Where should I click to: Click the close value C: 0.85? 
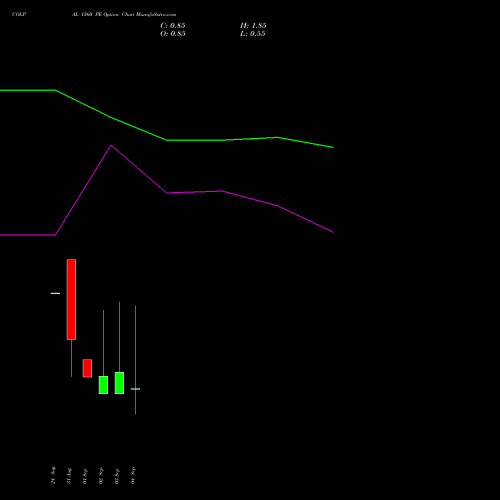click(x=173, y=26)
